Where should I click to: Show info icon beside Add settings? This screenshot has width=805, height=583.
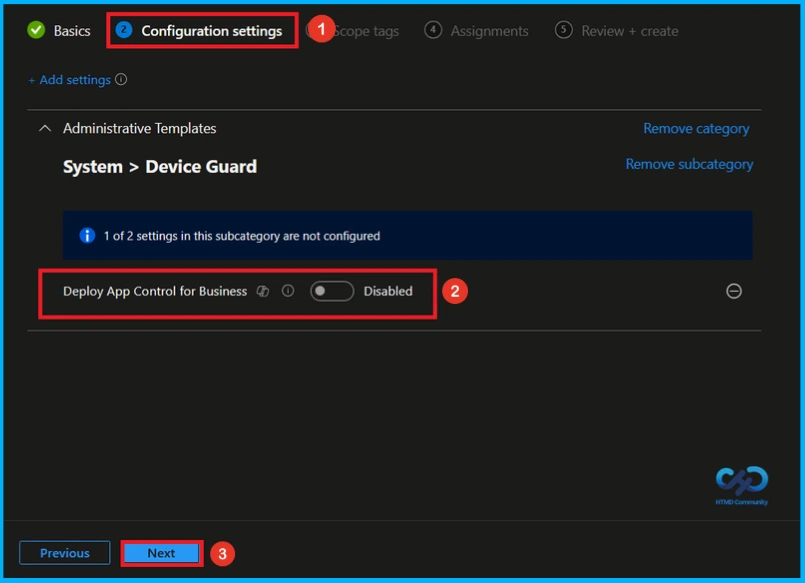pyautogui.click(x=121, y=80)
